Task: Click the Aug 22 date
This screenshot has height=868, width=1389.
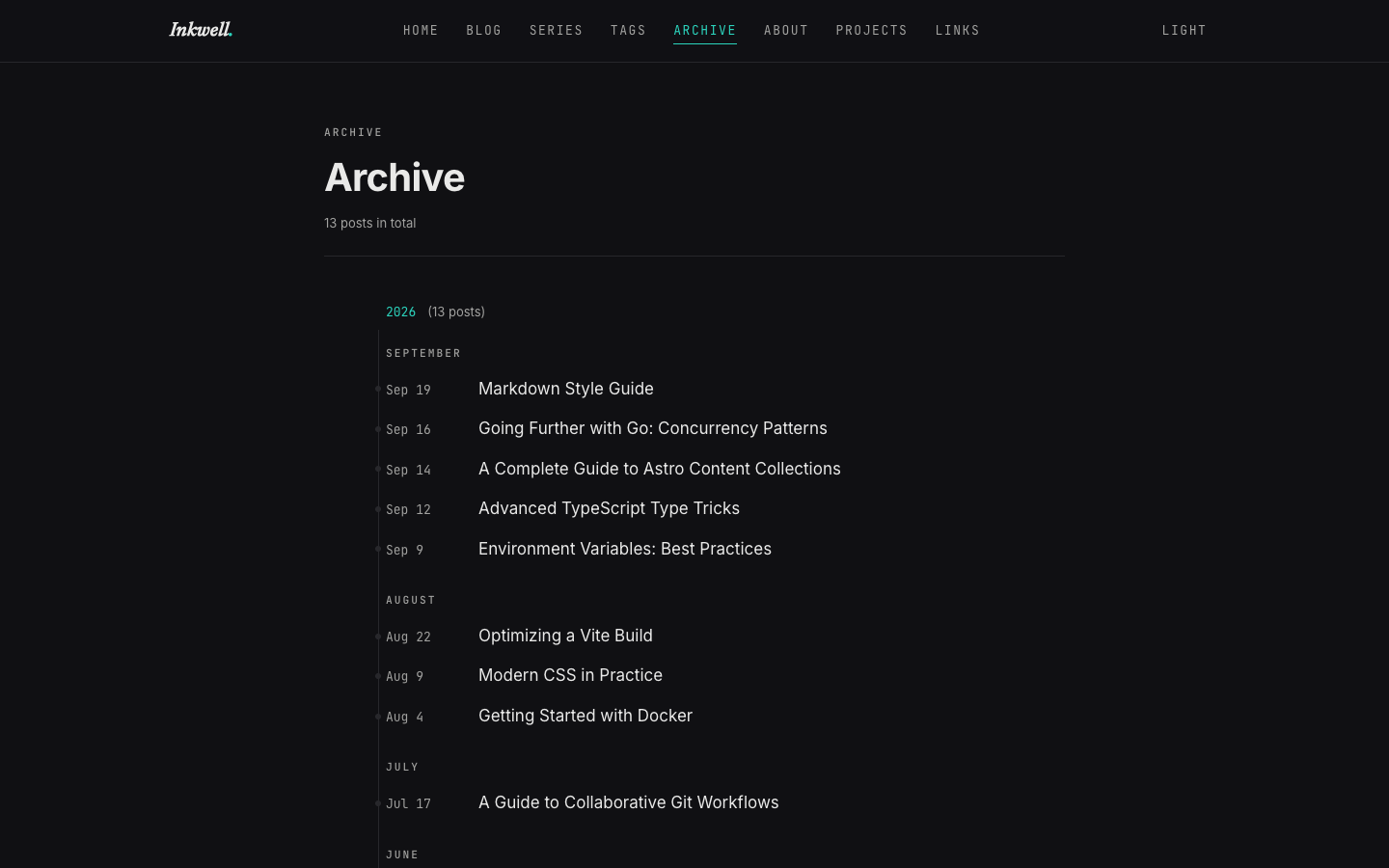Action: pos(408,637)
